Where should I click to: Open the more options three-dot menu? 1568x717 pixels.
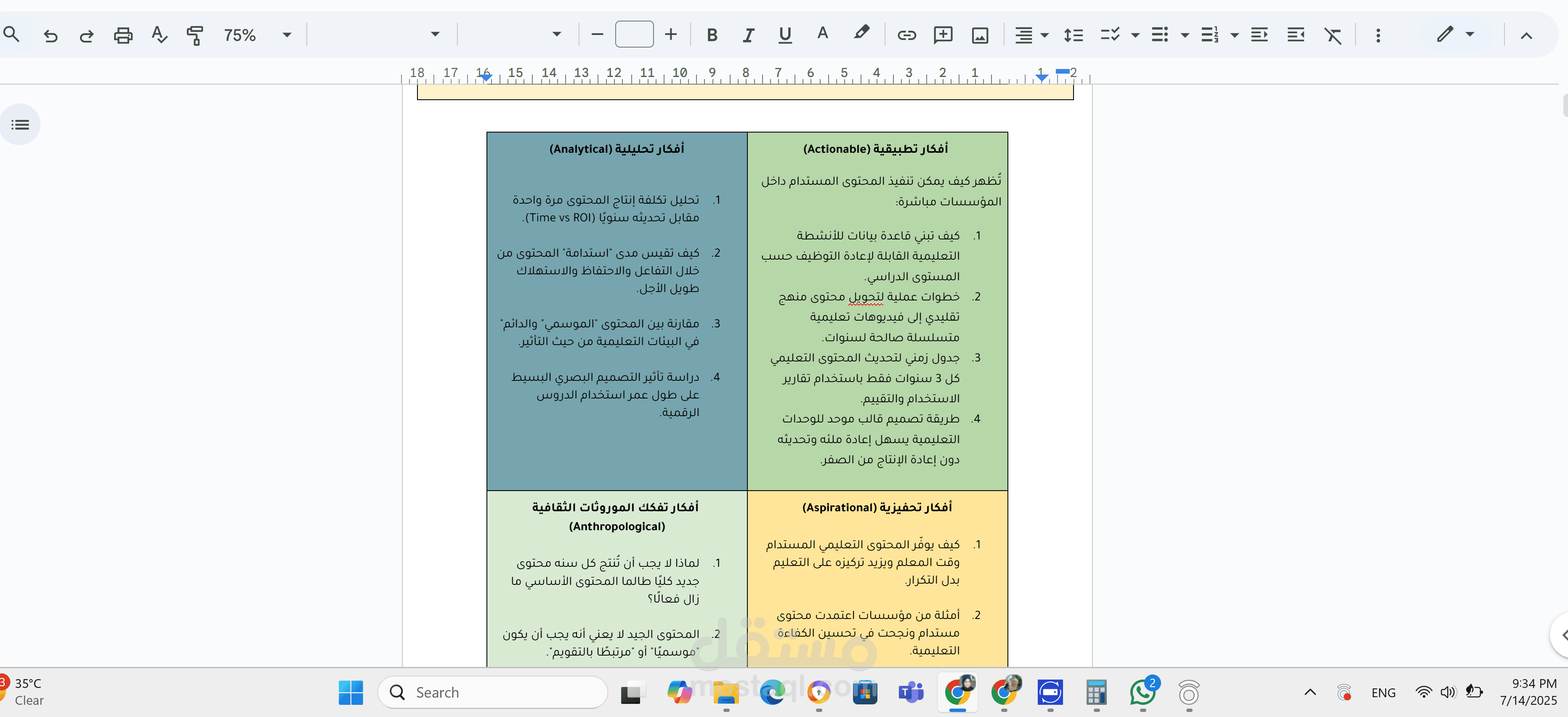pos(1378,35)
